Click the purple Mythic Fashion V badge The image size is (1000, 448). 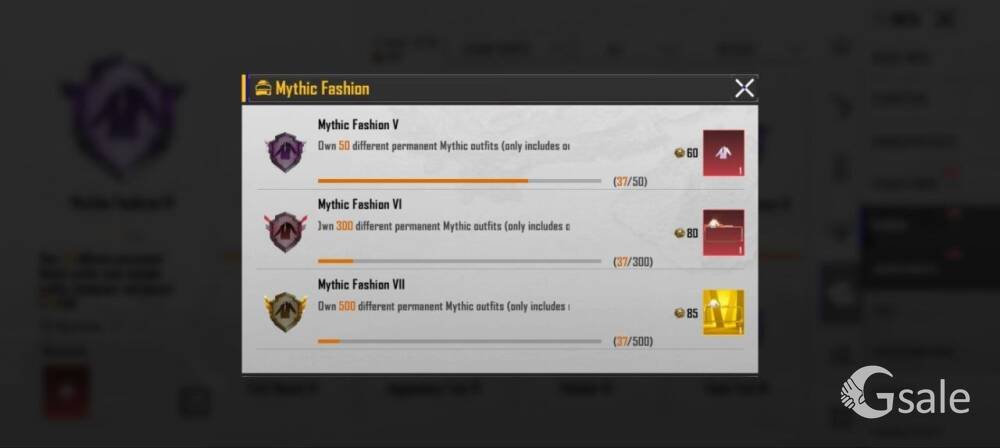(285, 152)
